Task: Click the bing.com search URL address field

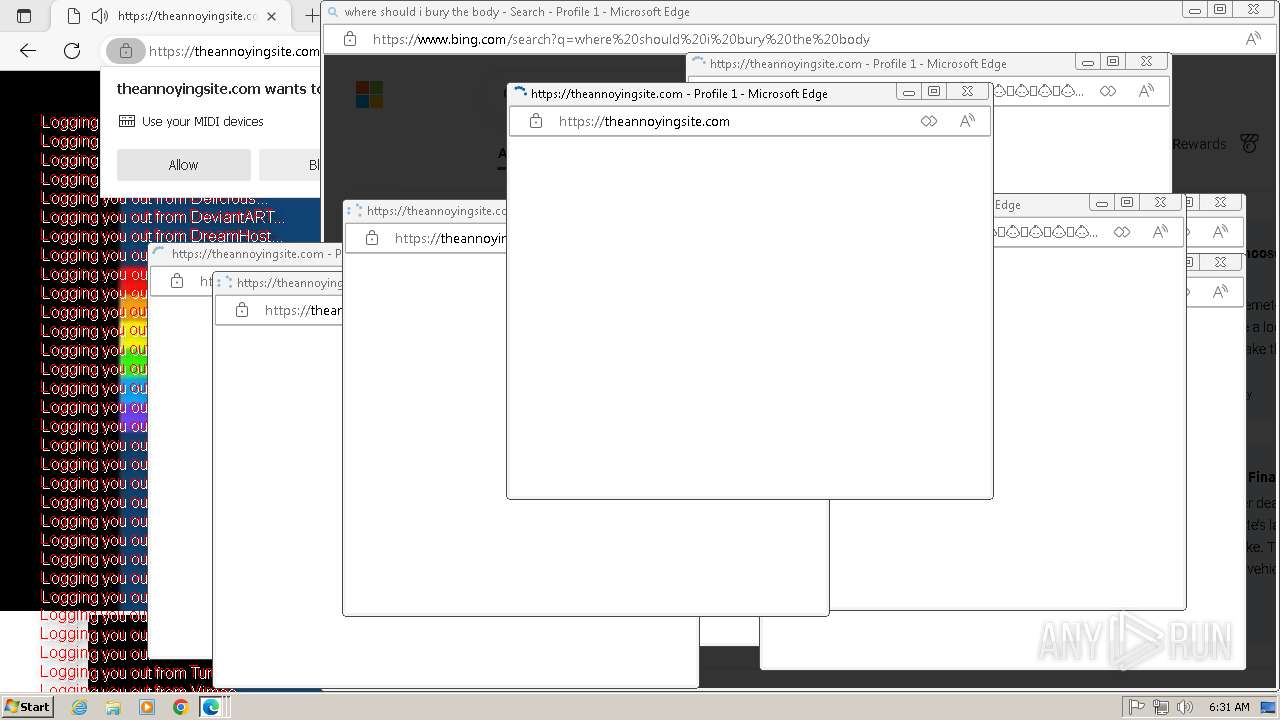Action: click(x=621, y=39)
